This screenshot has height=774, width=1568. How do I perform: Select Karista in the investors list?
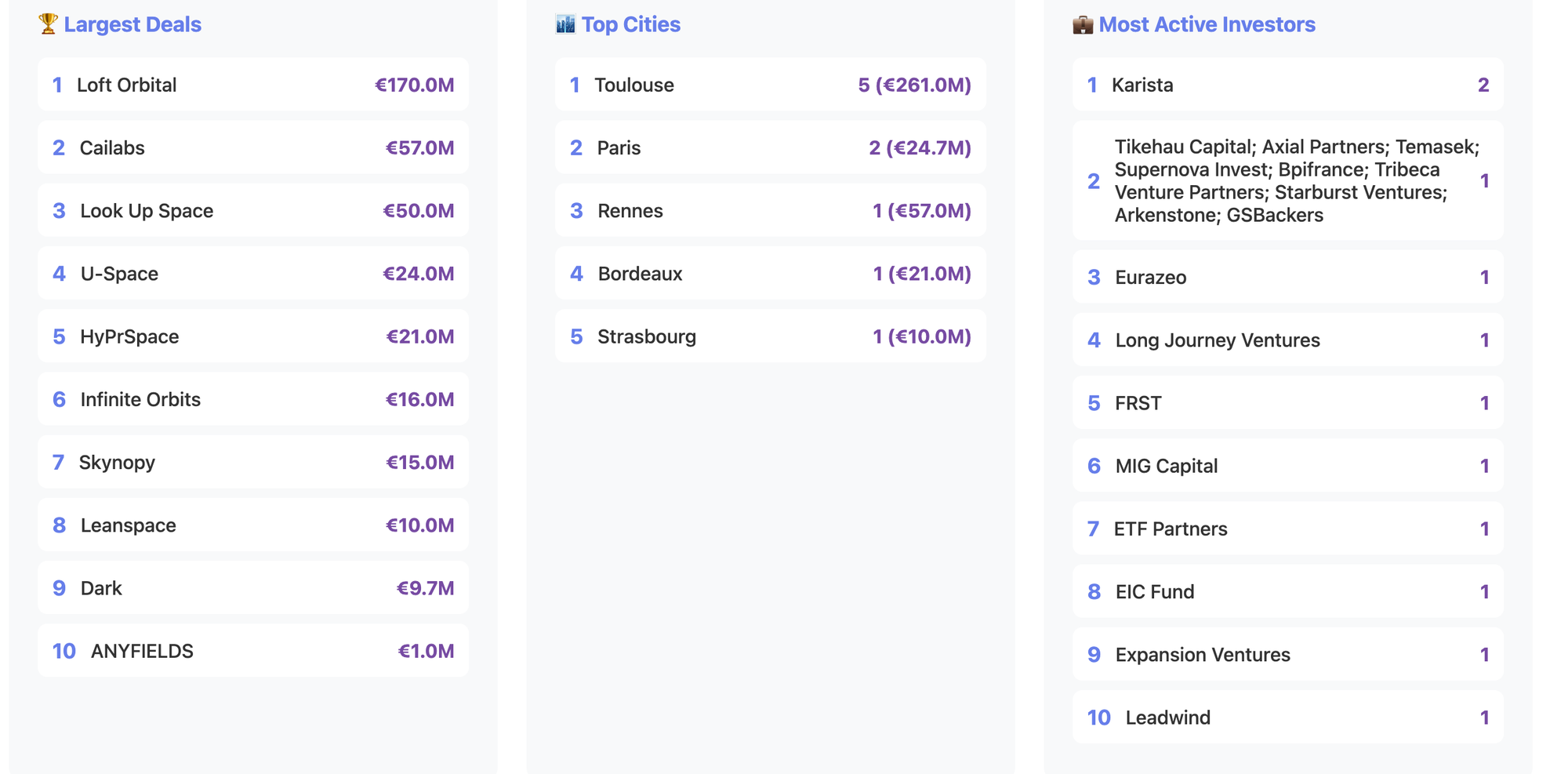(1287, 85)
